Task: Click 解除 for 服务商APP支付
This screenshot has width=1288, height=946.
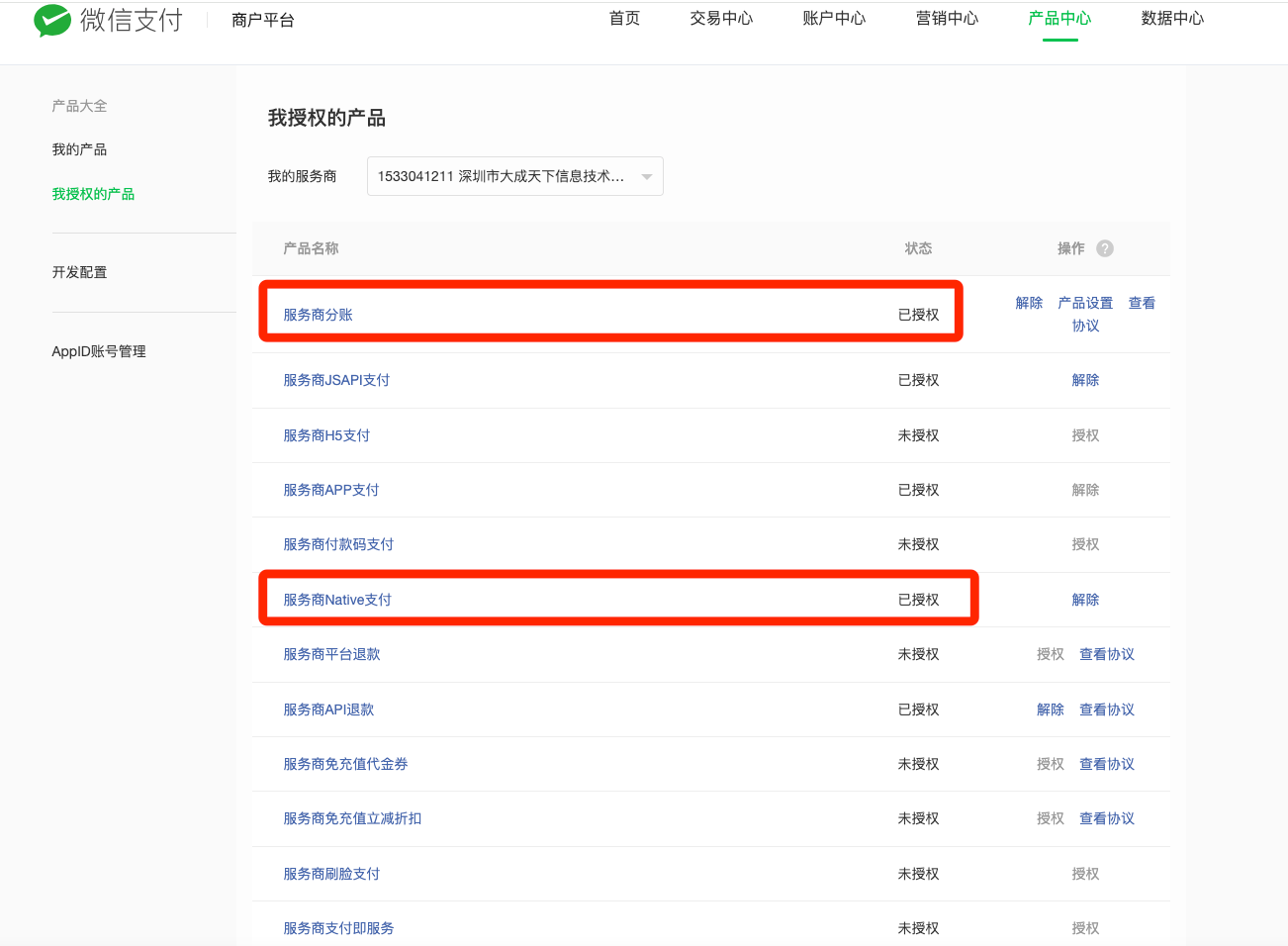Action: pyautogui.click(x=1085, y=490)
